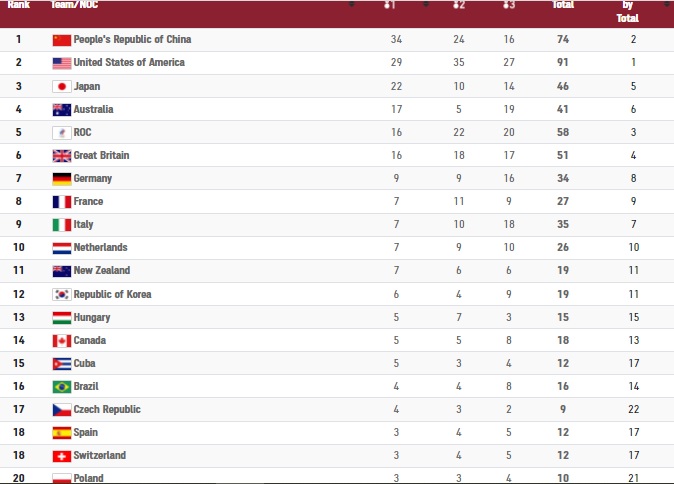The image size is (674, 484).
Task: Click the Switzerland flag icon
Action: click(x=61, y=455)
